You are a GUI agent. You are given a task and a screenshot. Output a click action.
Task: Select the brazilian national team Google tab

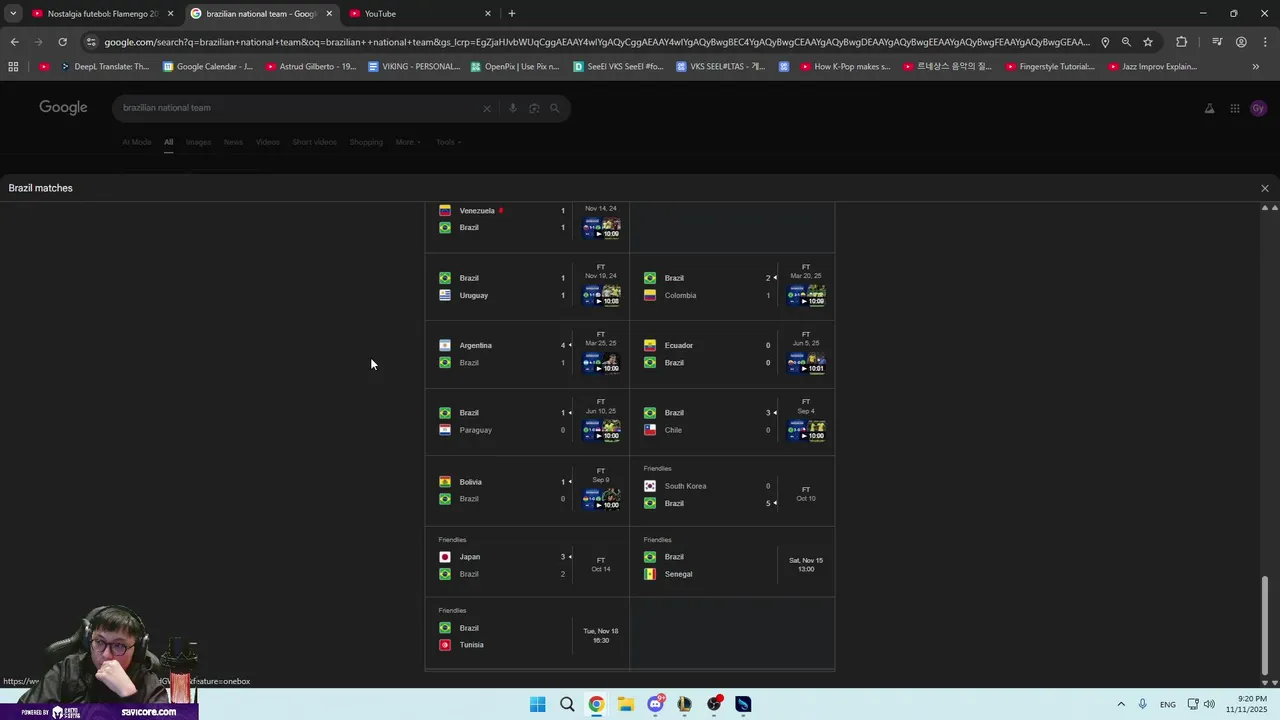click(x=262, y=14)
